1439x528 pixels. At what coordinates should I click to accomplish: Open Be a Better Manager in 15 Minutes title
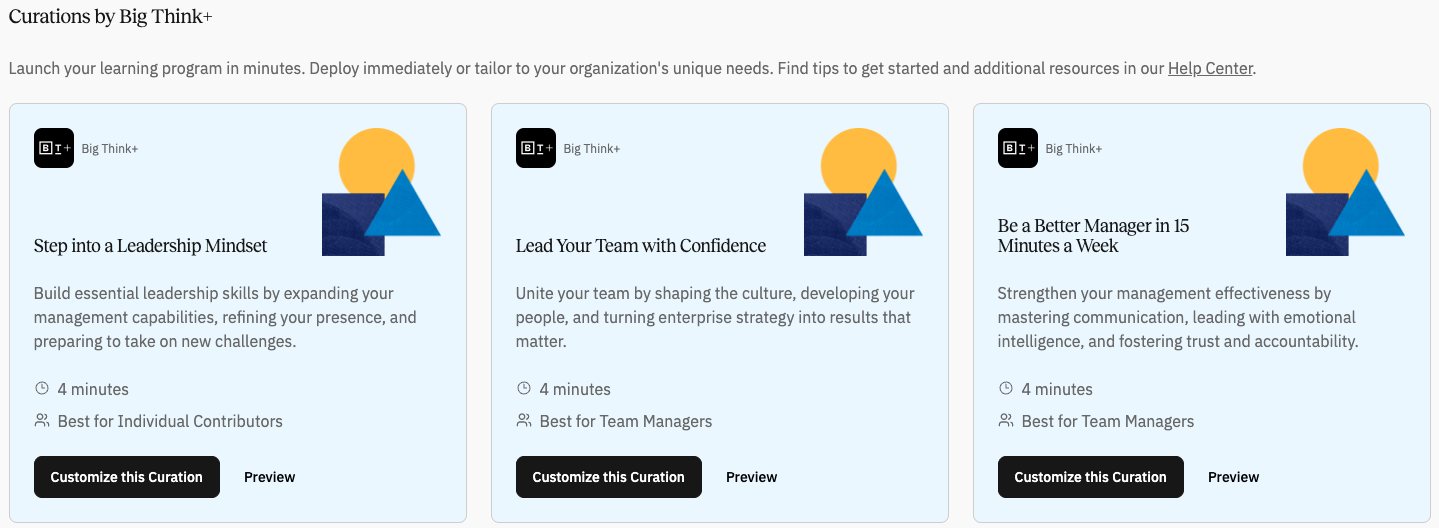(1093, 236)
